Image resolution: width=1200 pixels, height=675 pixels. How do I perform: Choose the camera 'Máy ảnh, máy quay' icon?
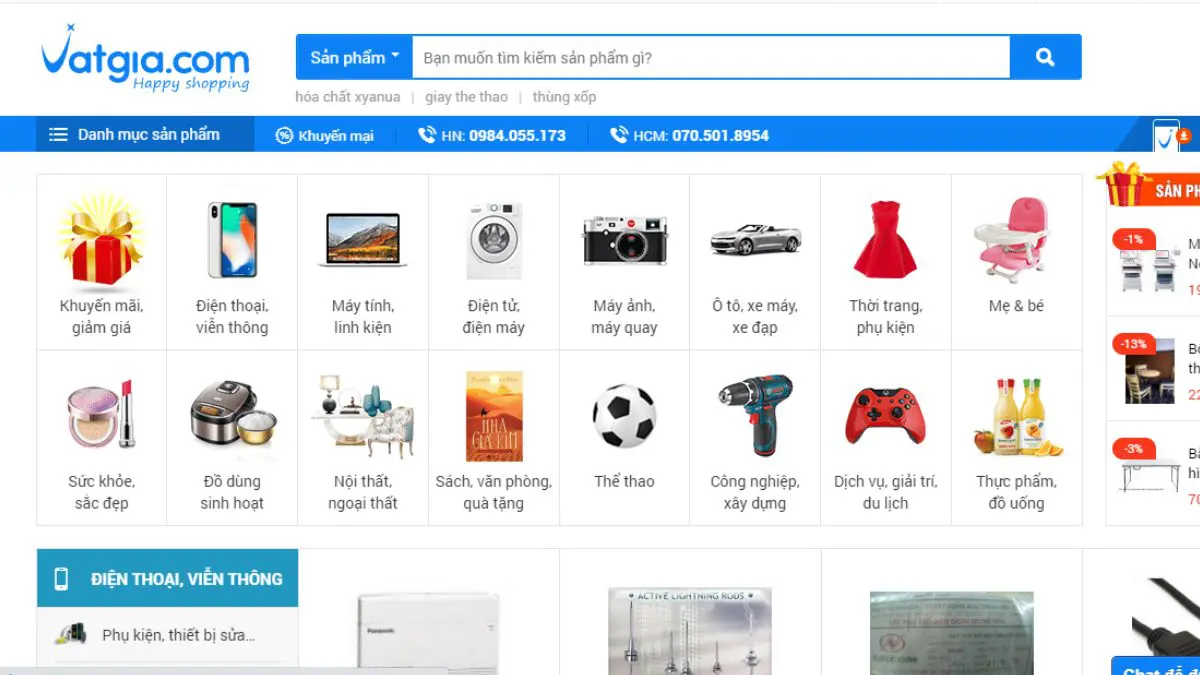point(624,240)
